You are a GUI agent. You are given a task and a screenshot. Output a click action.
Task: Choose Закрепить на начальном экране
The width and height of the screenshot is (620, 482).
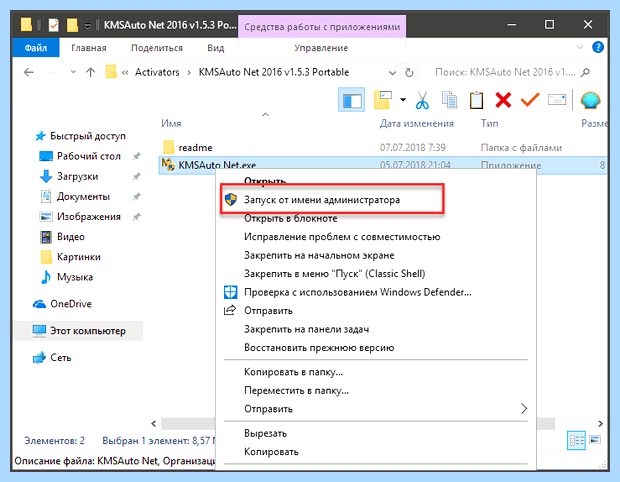pyautogui.click(x=319, y=255)
